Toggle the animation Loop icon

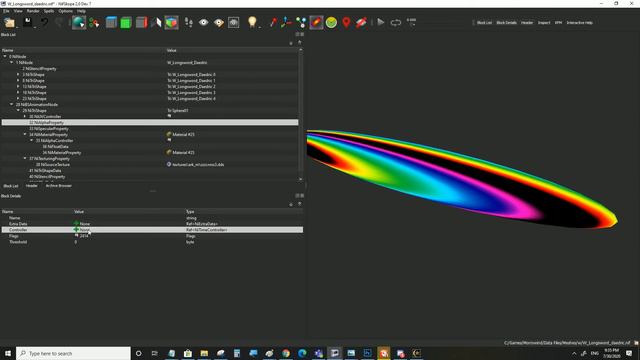[396, 22]
